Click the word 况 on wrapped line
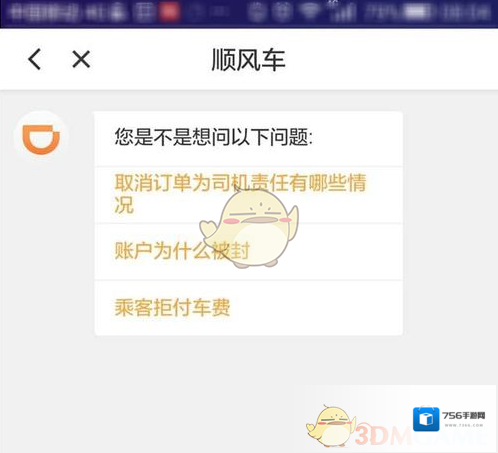This screenshot has width=498, height=453. click(124, 205)
